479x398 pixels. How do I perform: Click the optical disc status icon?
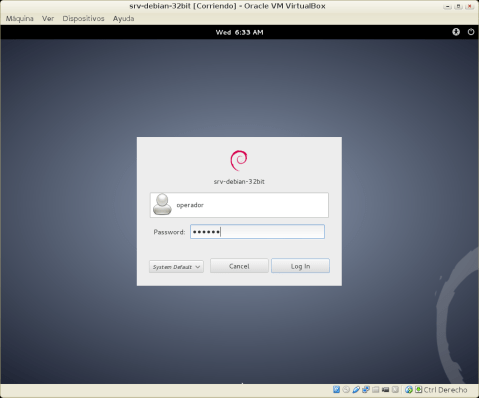[346, 390]
